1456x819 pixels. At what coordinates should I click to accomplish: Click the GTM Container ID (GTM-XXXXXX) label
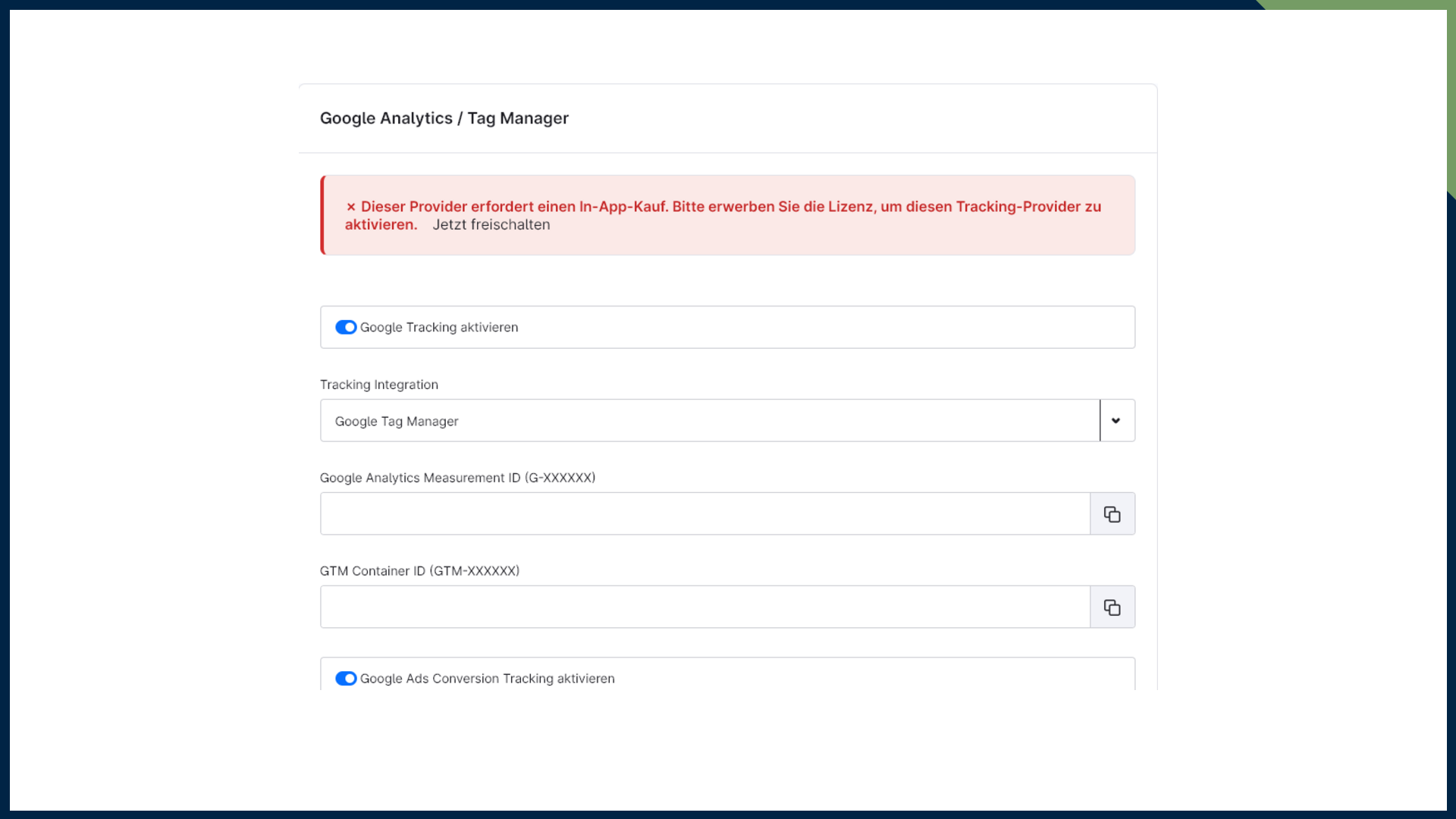pos(419,572)
